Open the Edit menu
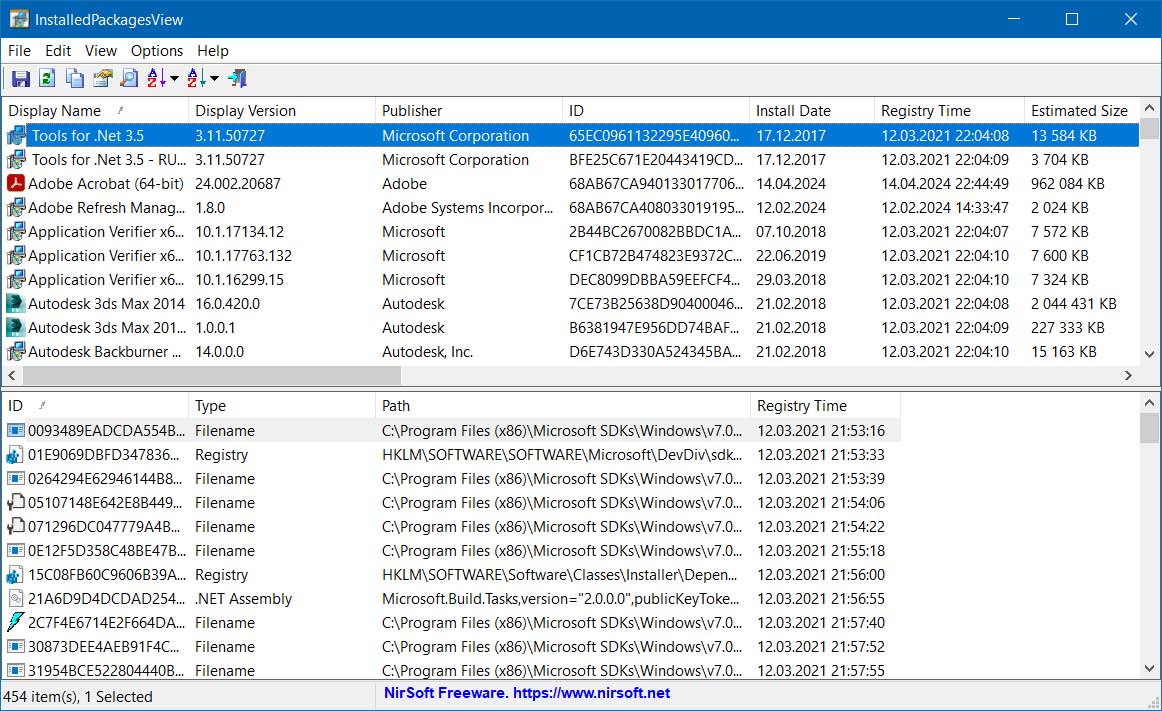The height and width of the screenshot is (711, 1162). (x=58, y=50)
